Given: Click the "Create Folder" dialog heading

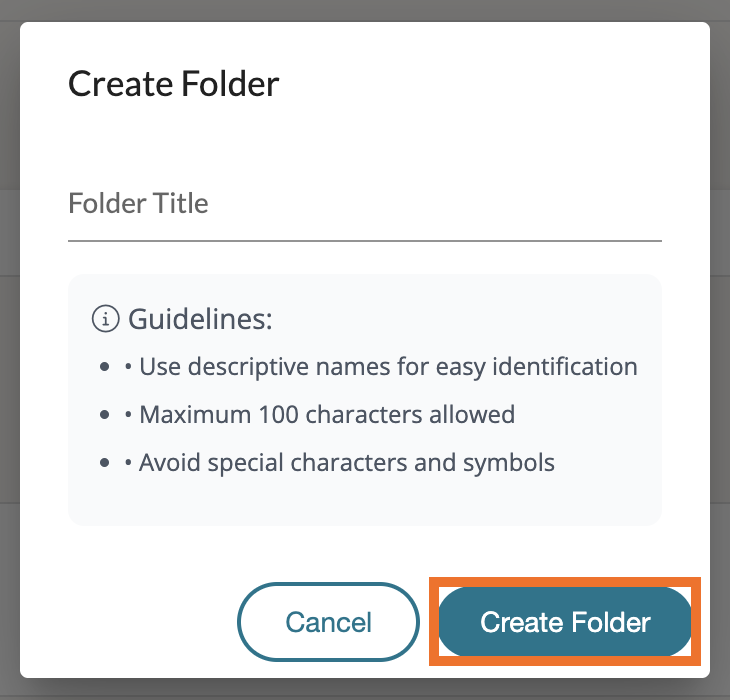Looking at the screenshot, I should click(173, 84).
